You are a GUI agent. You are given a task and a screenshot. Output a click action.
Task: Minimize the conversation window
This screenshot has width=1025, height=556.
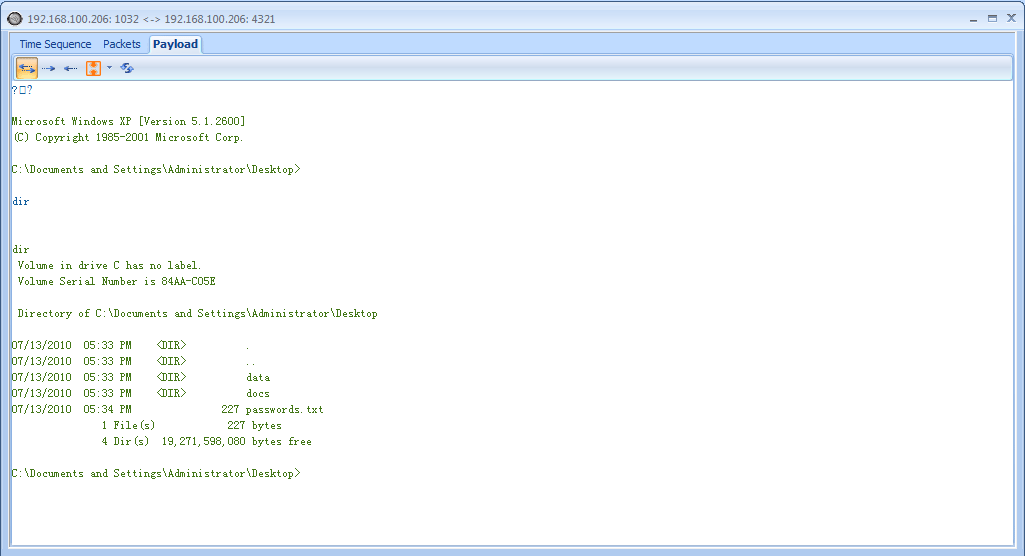[x=973, y=19]
